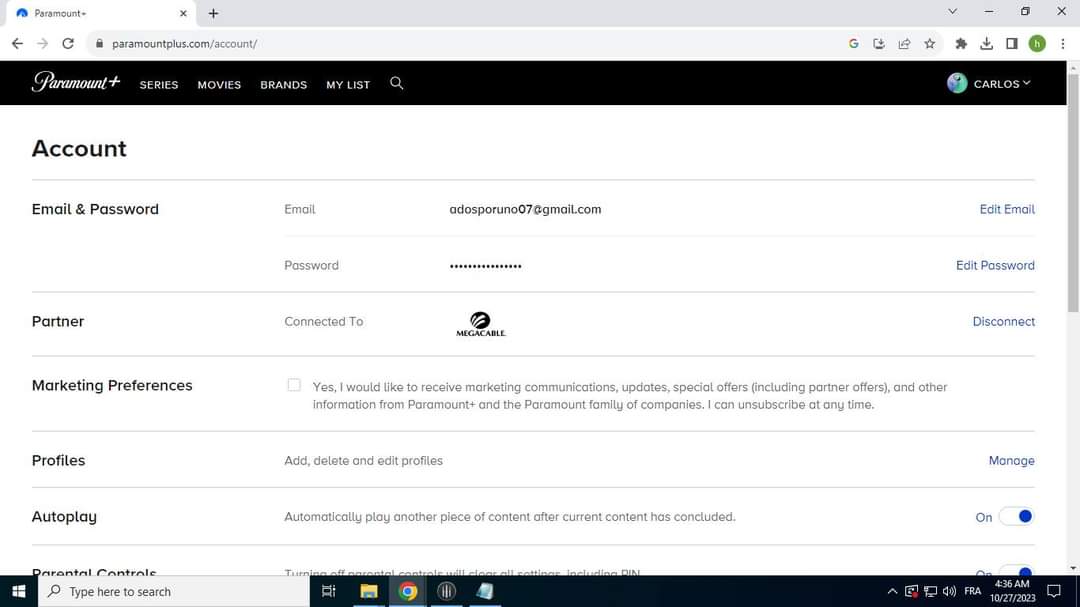Click Chrome icon in taskbar
The image size is (1080, 607).
408,591
